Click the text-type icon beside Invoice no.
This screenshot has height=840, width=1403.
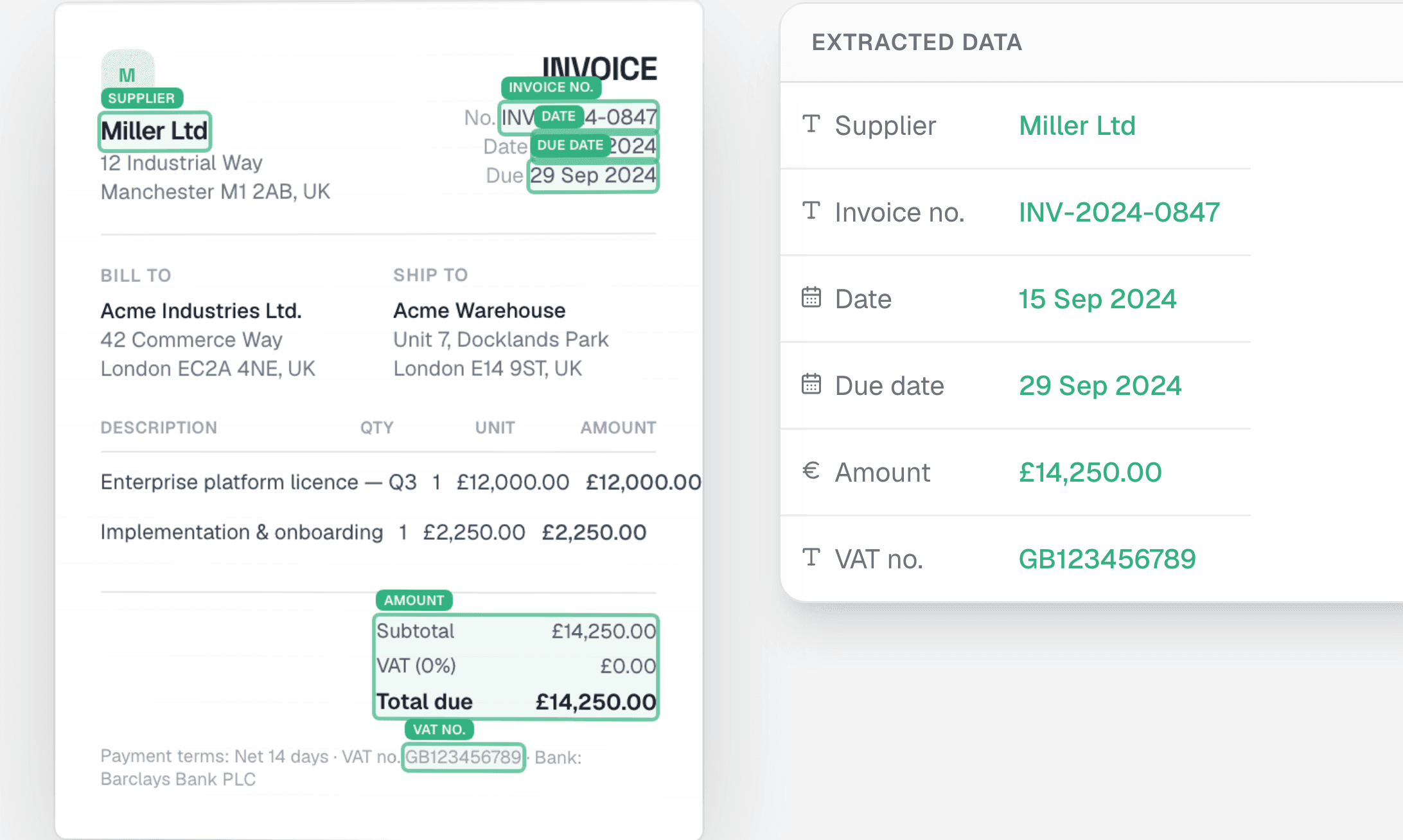click(811, 211)
